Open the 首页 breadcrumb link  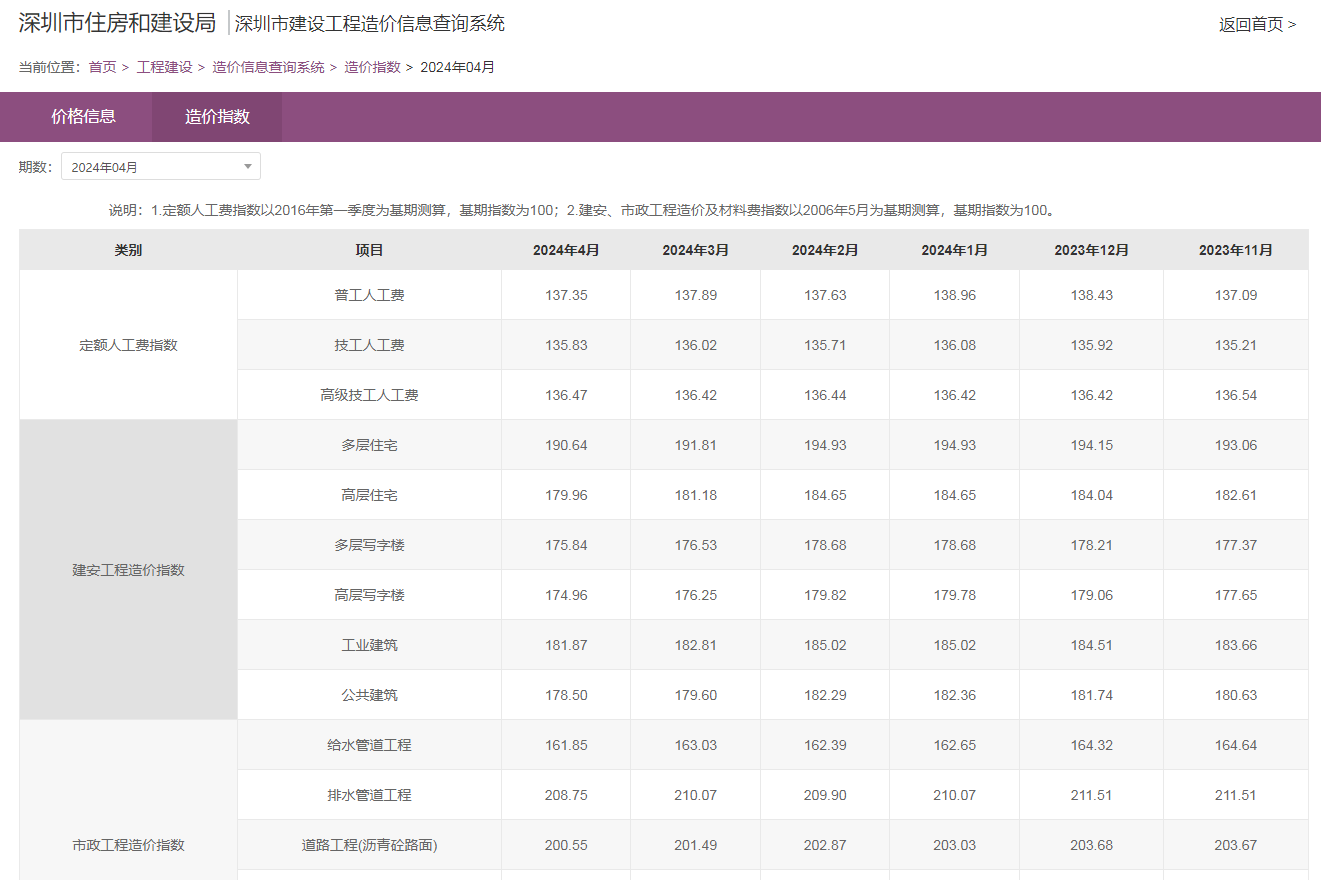tap(102, 67)
